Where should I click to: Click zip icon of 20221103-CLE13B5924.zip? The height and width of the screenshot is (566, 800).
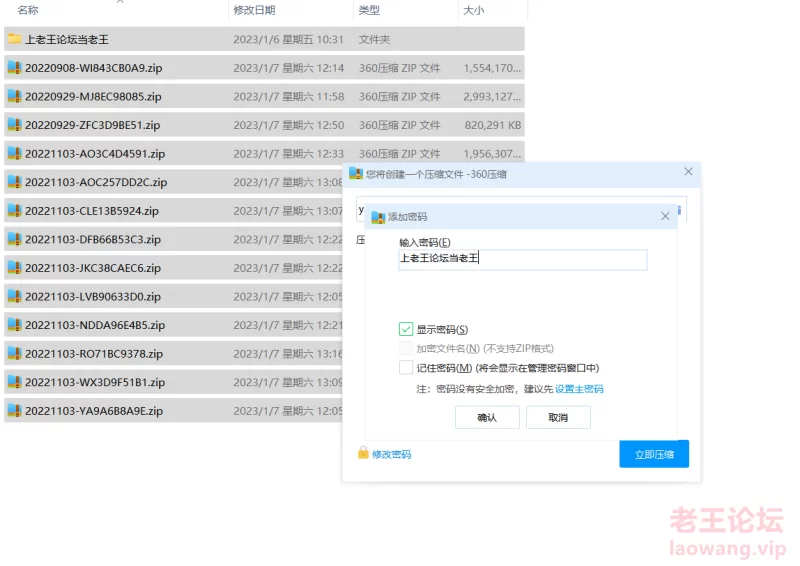(14, 211)
